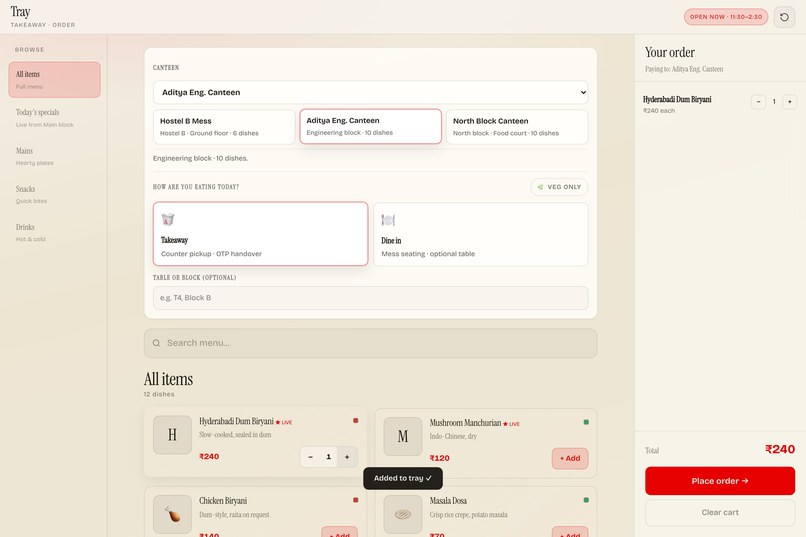Increase biryani quantity in Your order panel
Screen dimensions: 806x537
[790, 102]
